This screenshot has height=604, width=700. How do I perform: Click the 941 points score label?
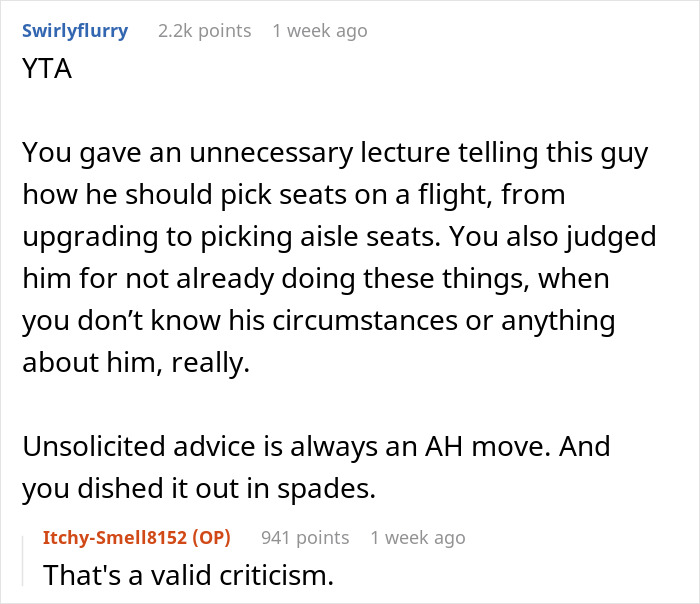tap(305, 537)
